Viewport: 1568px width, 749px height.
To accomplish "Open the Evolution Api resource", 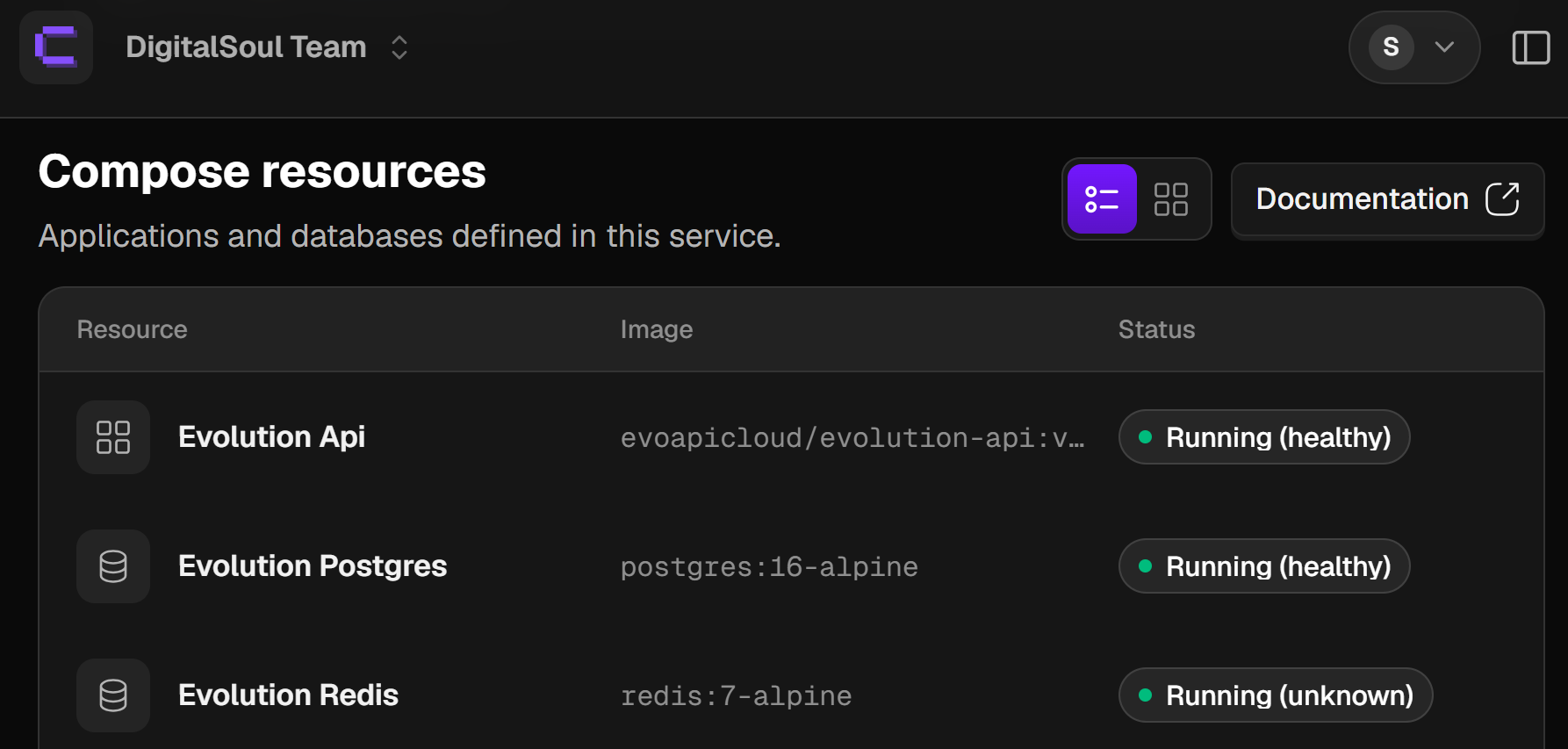I will (x=272, y=437).
